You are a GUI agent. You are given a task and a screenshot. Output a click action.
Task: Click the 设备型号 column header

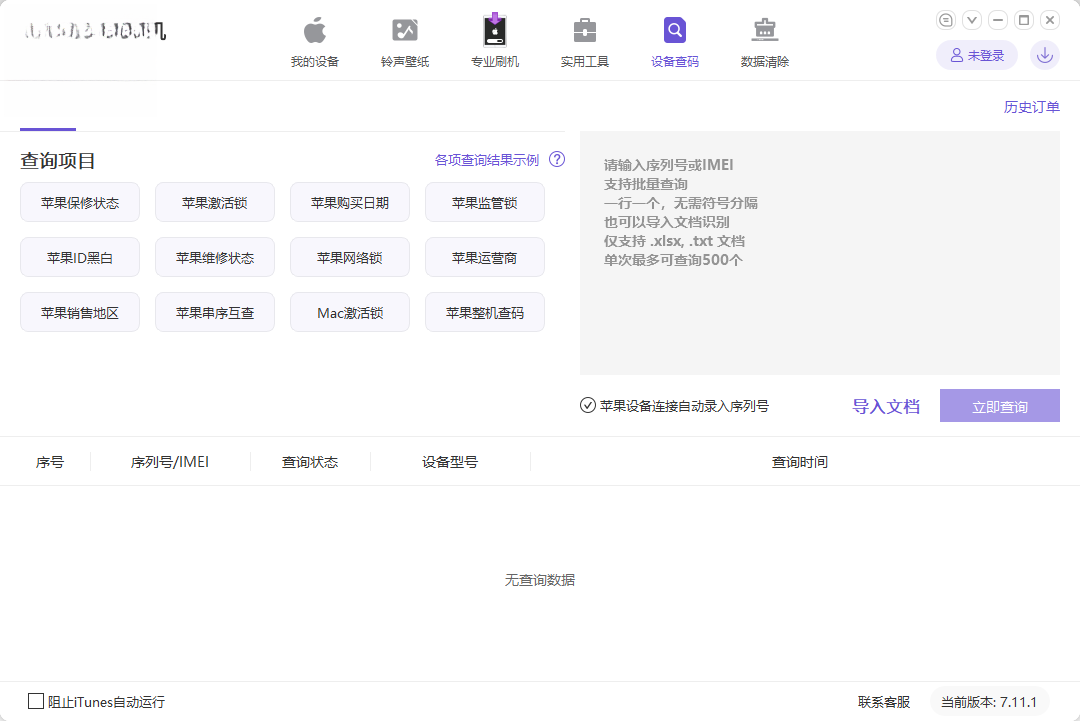(x=450, y=462)
